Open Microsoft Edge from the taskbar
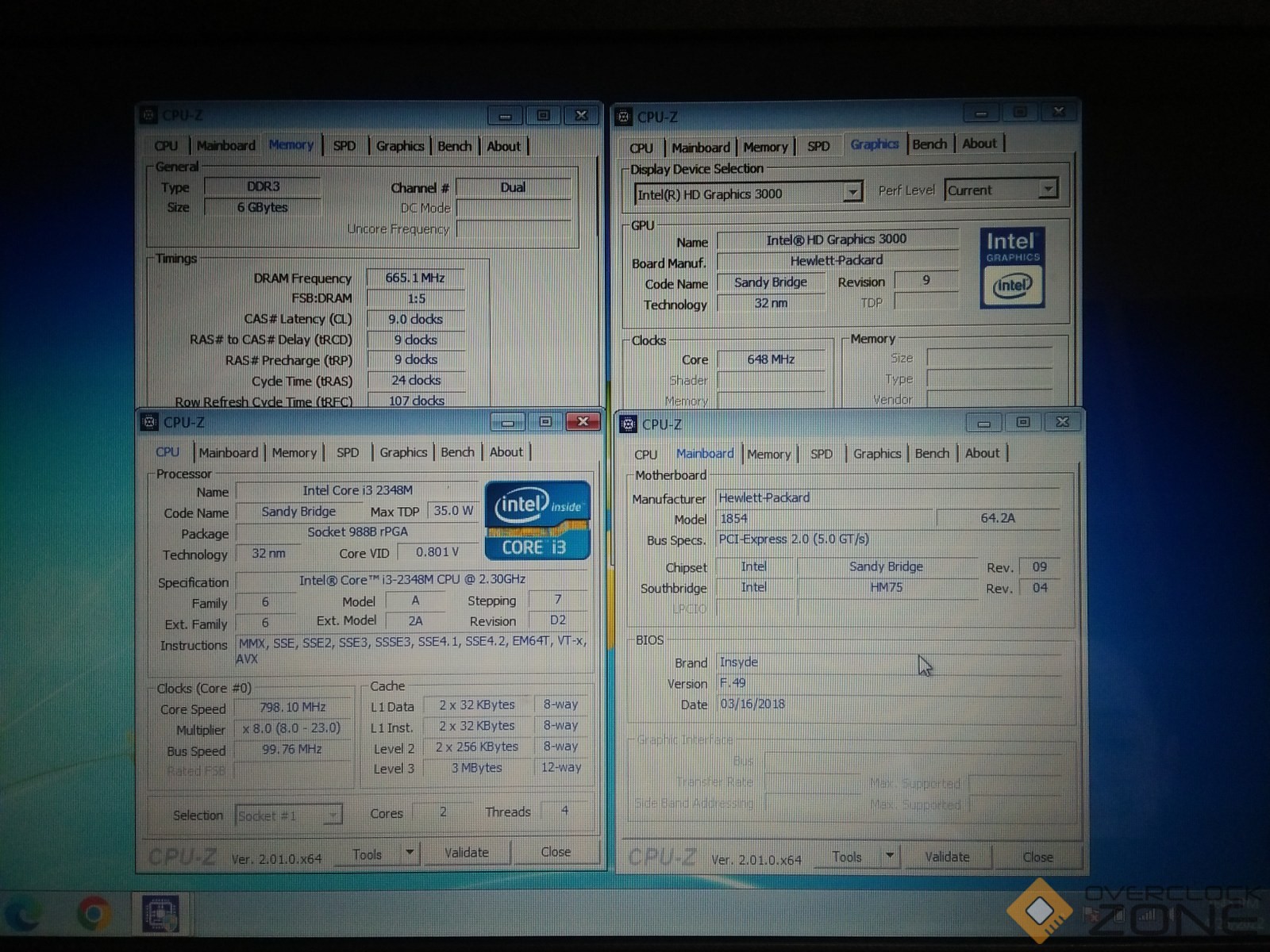Viewport: 1270px width, 952px height. [22, 915]
